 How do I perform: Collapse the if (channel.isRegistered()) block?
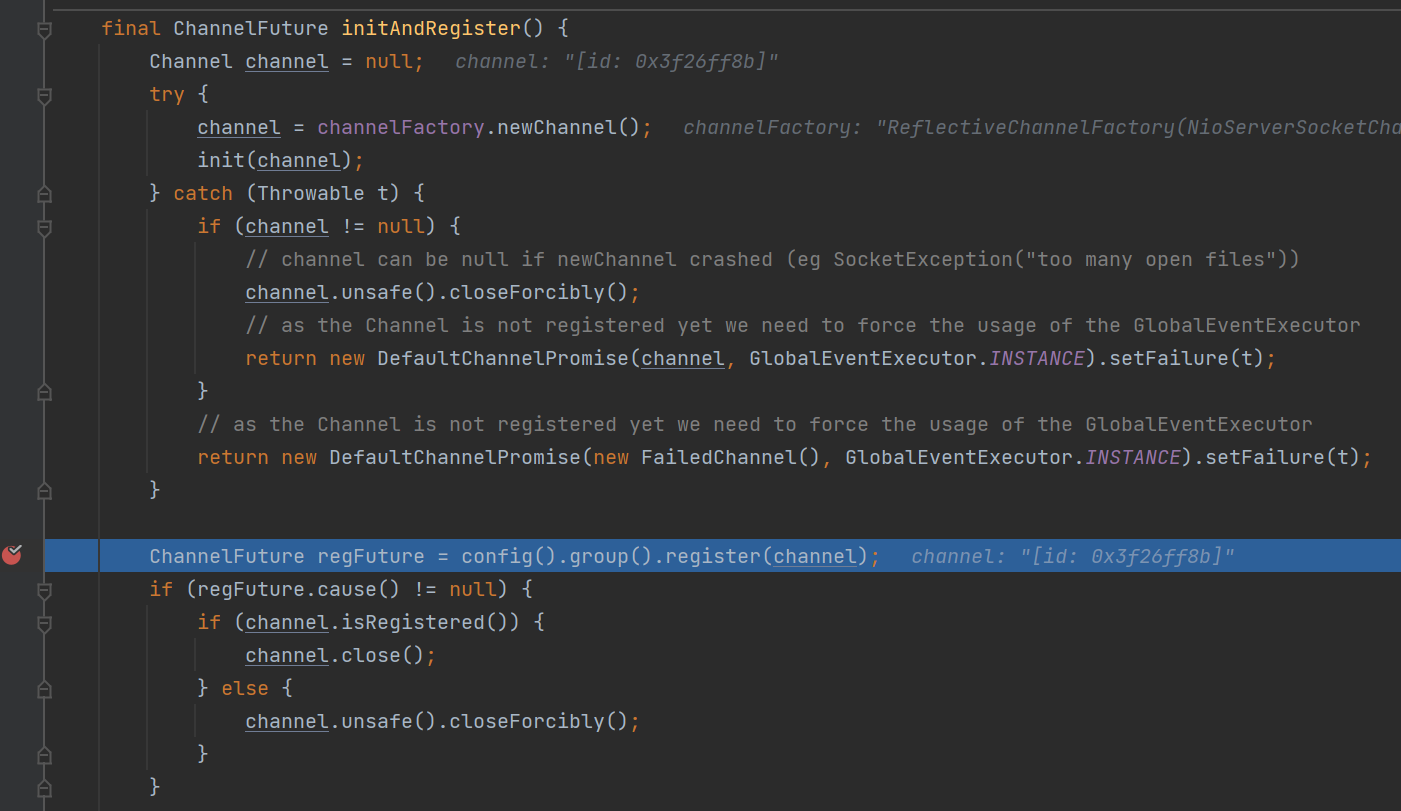tap(44, 624)
